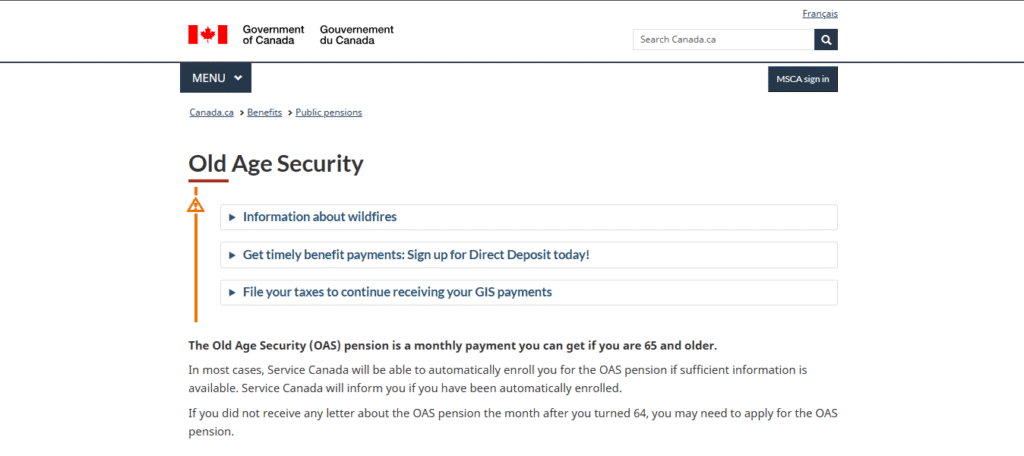Navigate to Canada.ca breadcrumb link

click(212, 112)
